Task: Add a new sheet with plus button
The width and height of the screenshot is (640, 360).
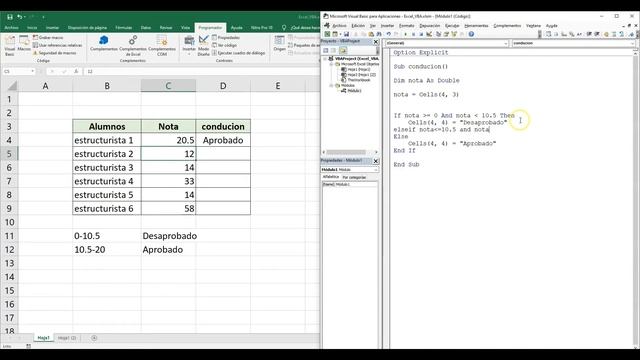Action: coord(94,338)
